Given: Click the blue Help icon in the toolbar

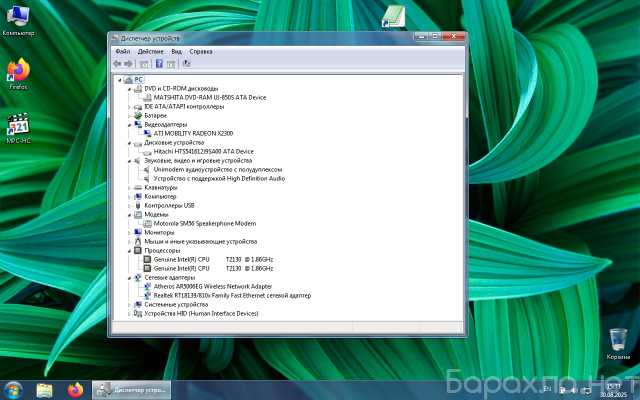Looking at the screenshot, I should (159, 64).
